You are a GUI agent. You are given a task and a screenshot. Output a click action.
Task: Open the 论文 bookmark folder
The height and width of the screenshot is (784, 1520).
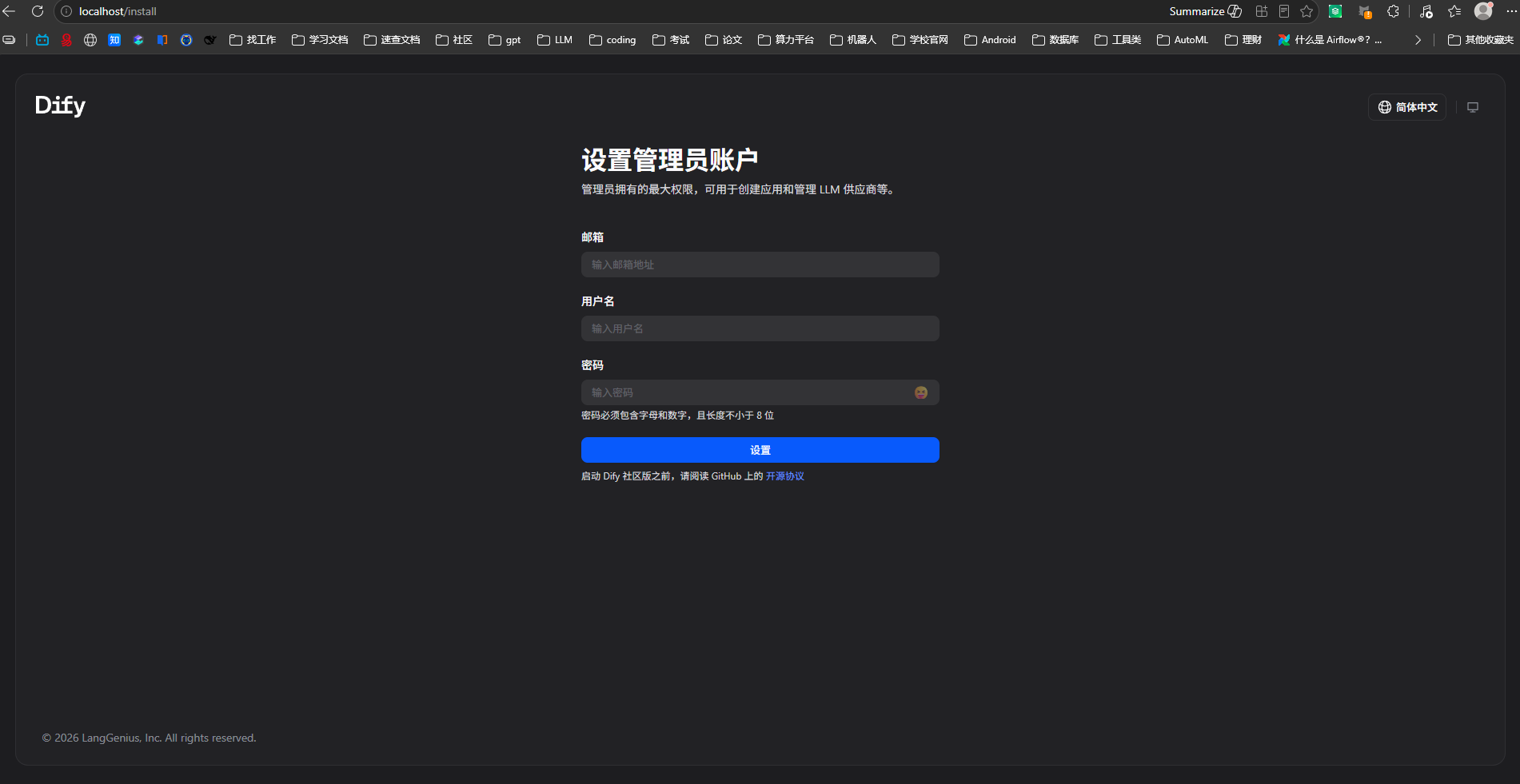[x=724, y=40]
